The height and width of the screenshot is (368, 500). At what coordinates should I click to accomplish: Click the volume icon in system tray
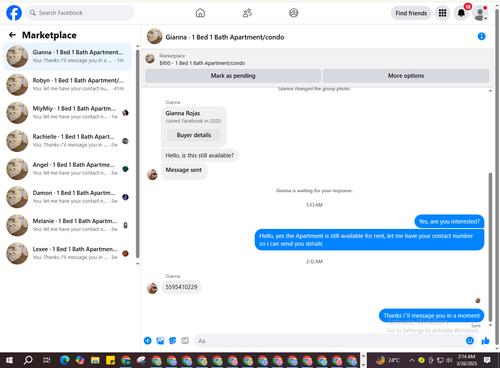449,360
